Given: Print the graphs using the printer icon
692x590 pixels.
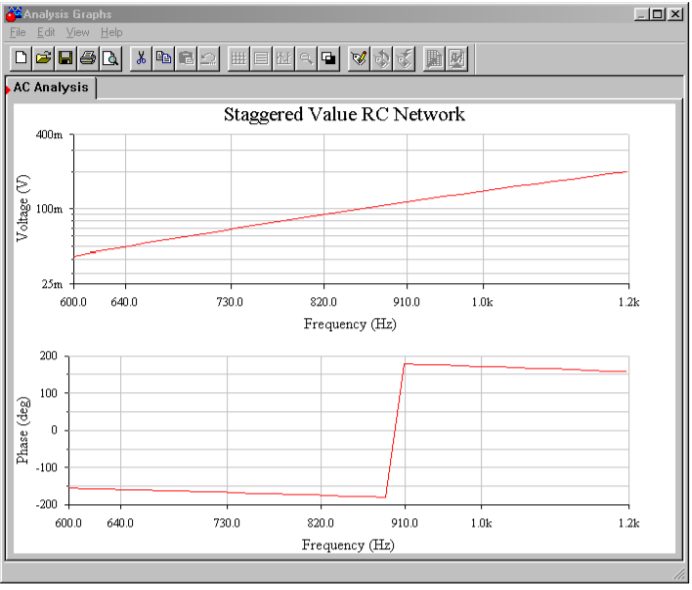Looking at the screenshot, I should (x=88, y=58).
